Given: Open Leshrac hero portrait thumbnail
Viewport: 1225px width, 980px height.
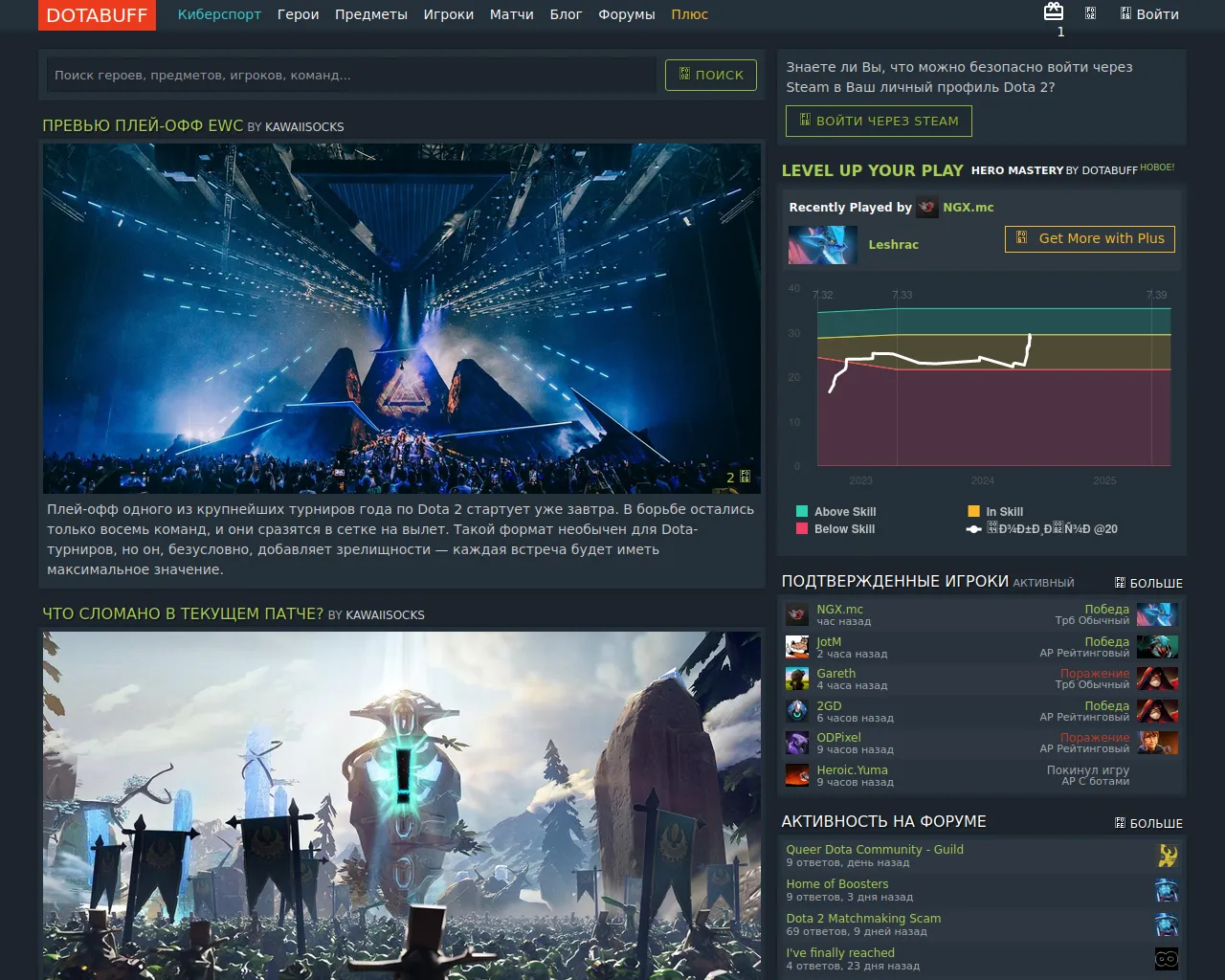Looking at the screenshot, I should coord(822,245).
